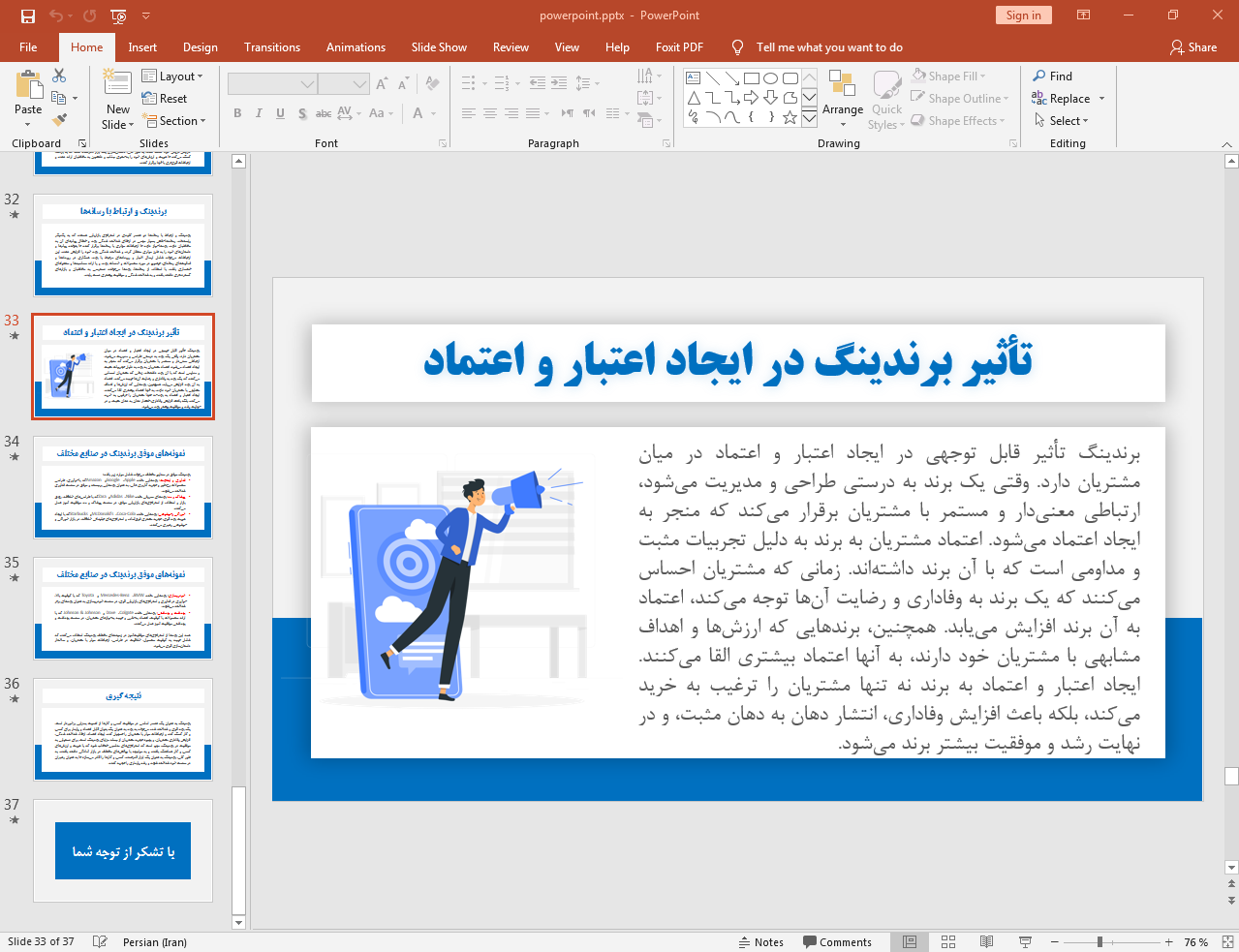This screenshot has height=952, width=1239.
Task: Switch to the Foxit PDF tab
Action: pyautogui.click(x=679, y=46)
